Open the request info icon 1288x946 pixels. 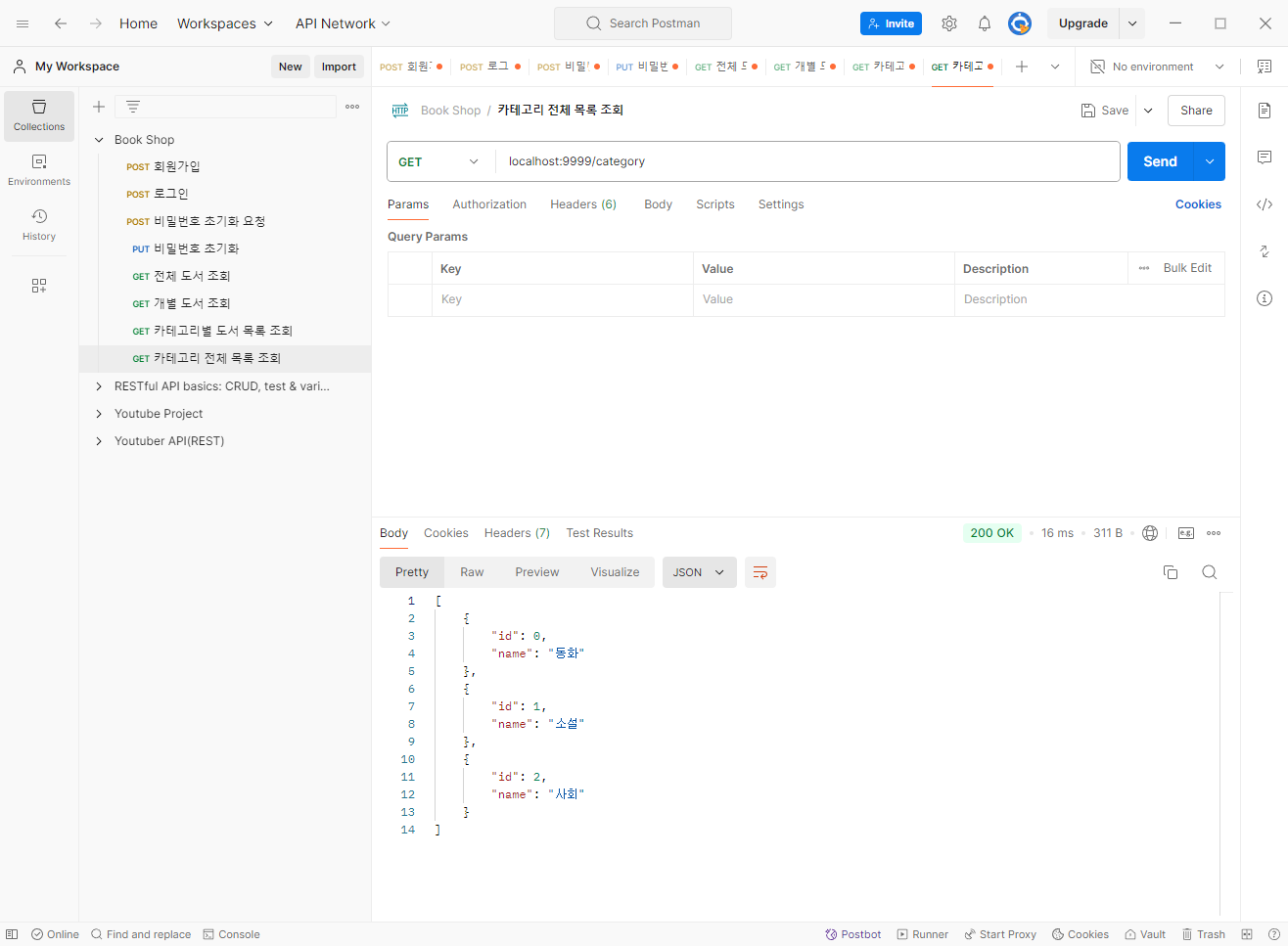tap(1265, 298)
